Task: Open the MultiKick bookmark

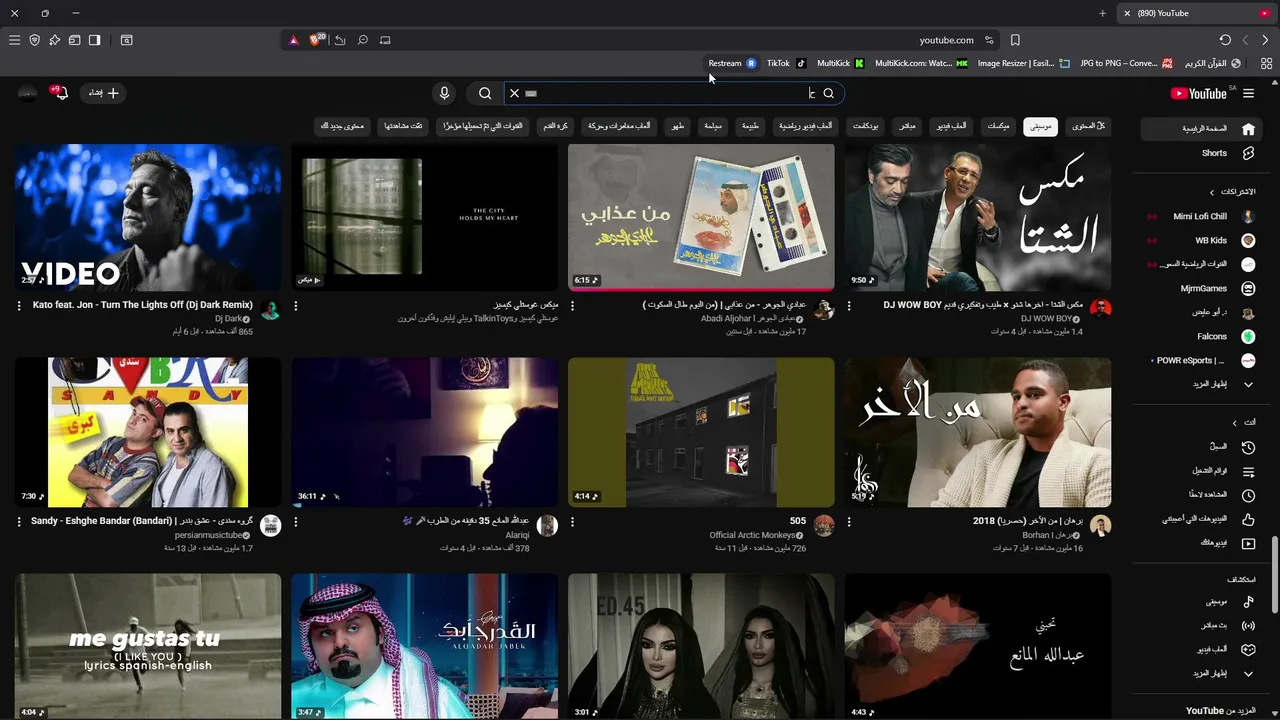Action: 840,63
